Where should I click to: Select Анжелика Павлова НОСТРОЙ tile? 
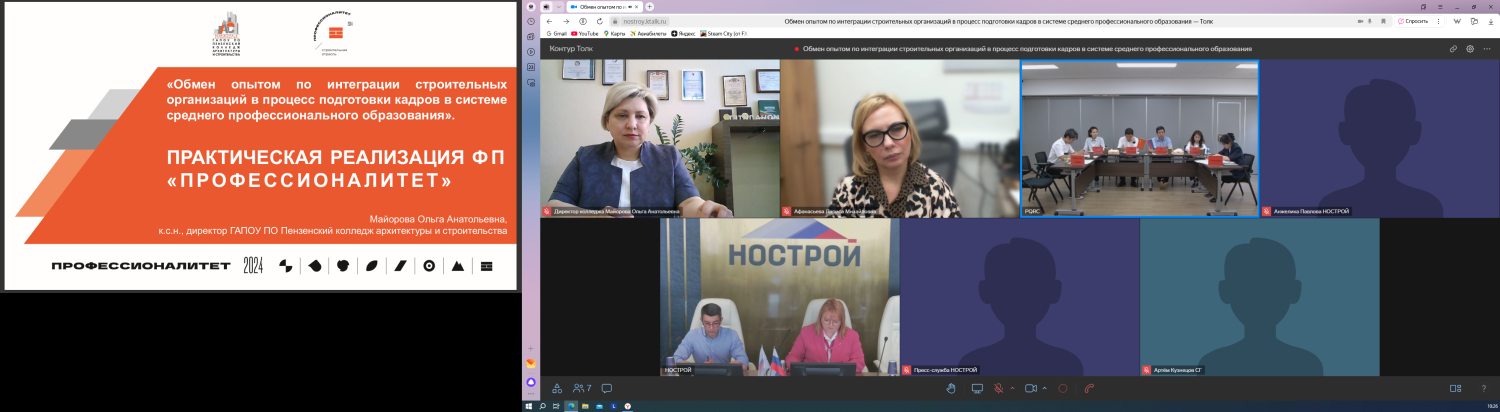pyautogui.click(x=1379, y=138)
